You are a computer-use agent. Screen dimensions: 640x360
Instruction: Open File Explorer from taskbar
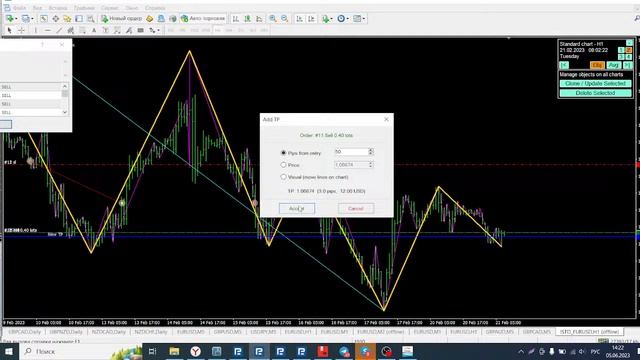(x=174, y=351)
